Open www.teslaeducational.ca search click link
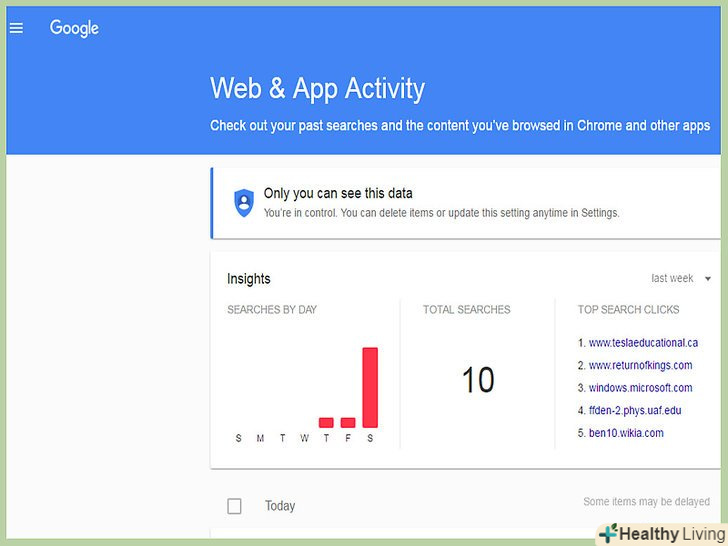This screenshot has width=728, height=546. [x=643, y=343]
